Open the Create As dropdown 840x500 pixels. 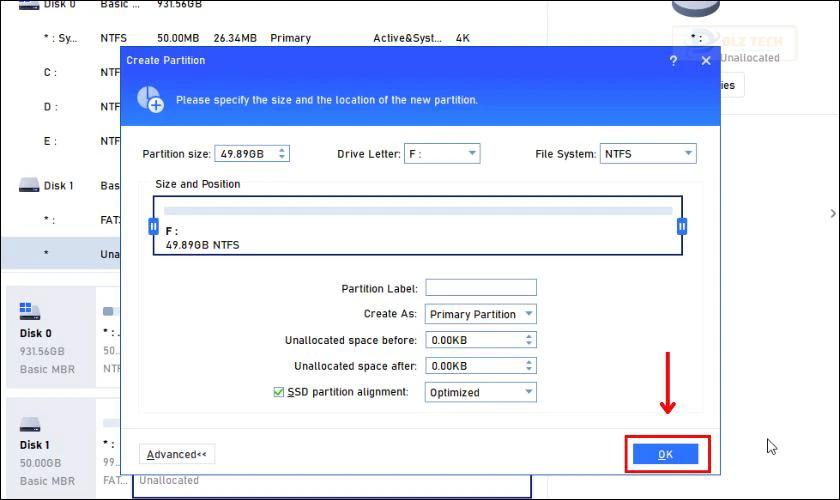481,314
